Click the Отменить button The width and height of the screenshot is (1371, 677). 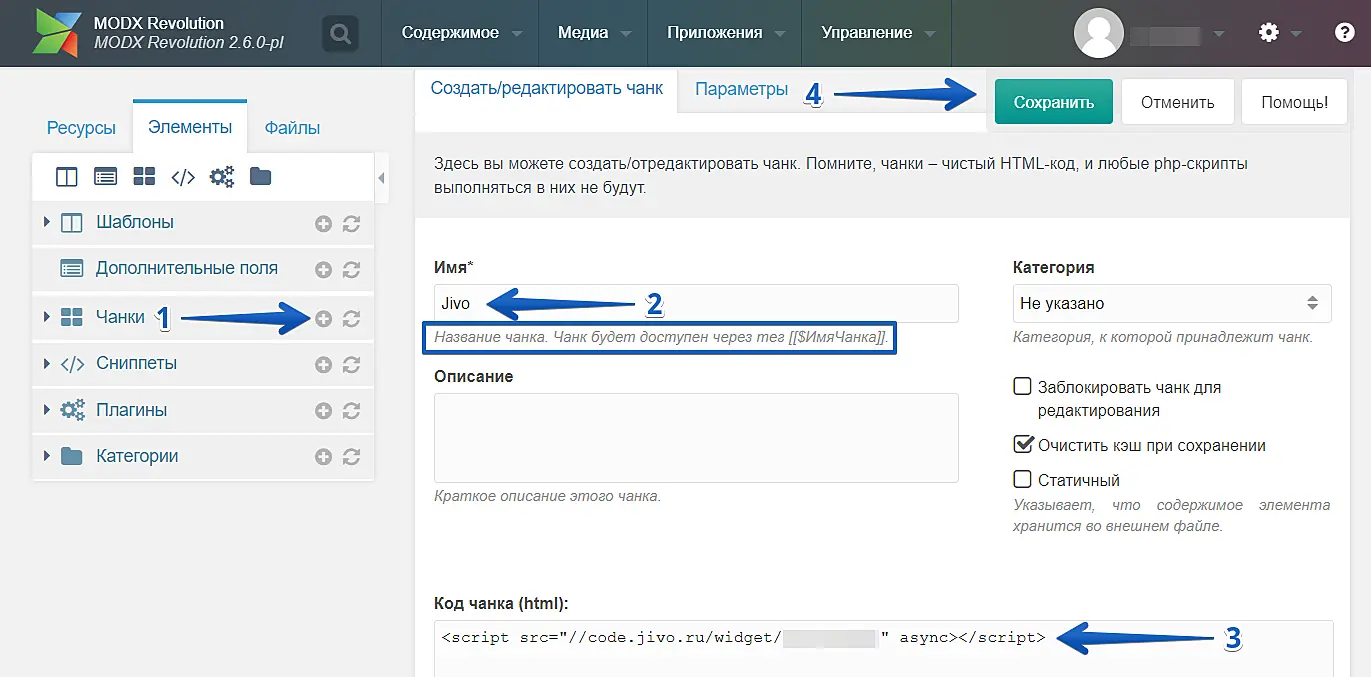(x=1177, y=102)
